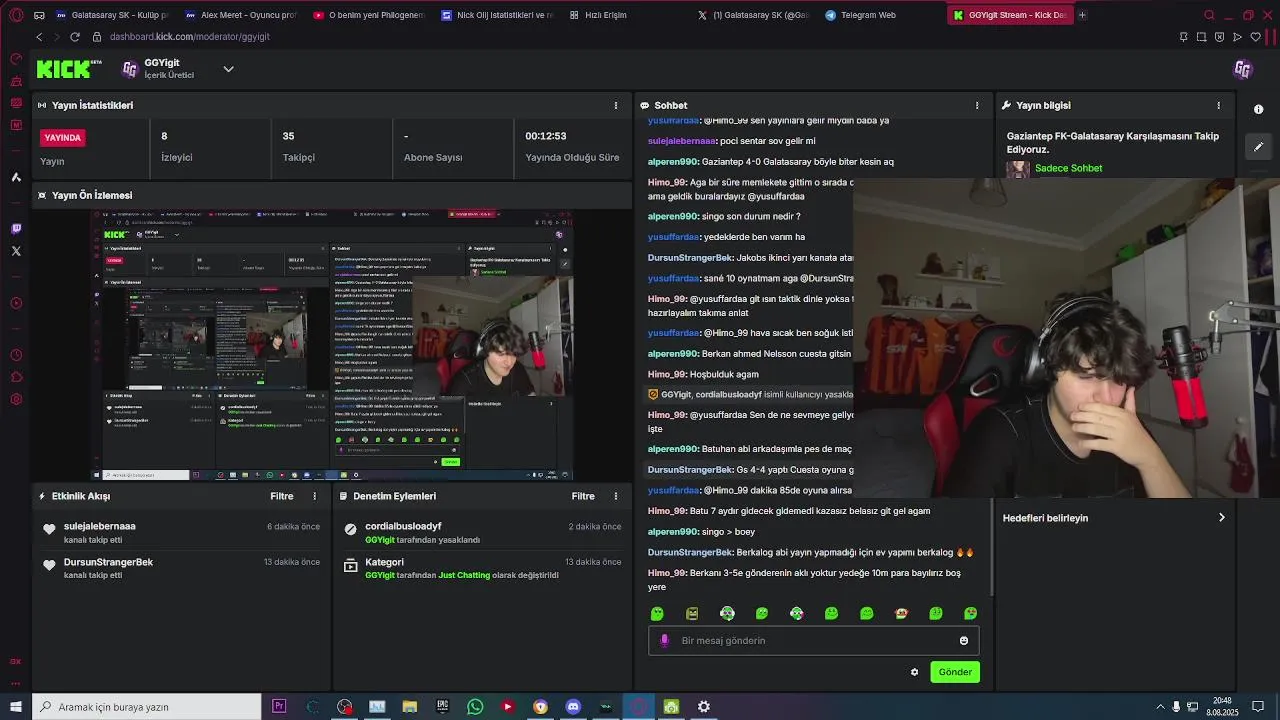Screen dimensions: 1280x720
Task: Click Just Chatting category text
Action: [464, 575]
